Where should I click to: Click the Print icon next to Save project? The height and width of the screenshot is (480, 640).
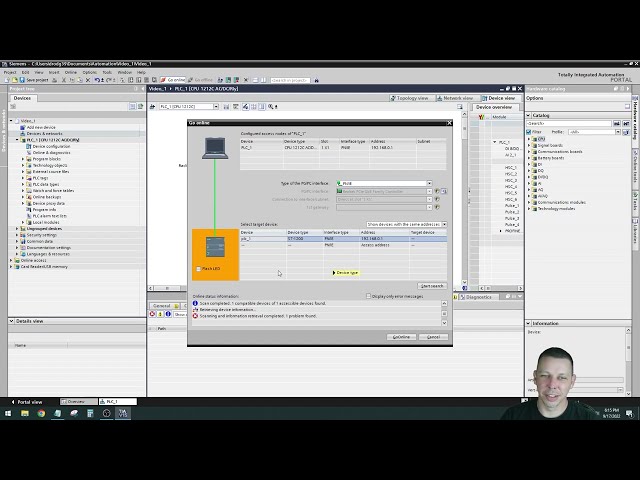(x=54, y=80)
